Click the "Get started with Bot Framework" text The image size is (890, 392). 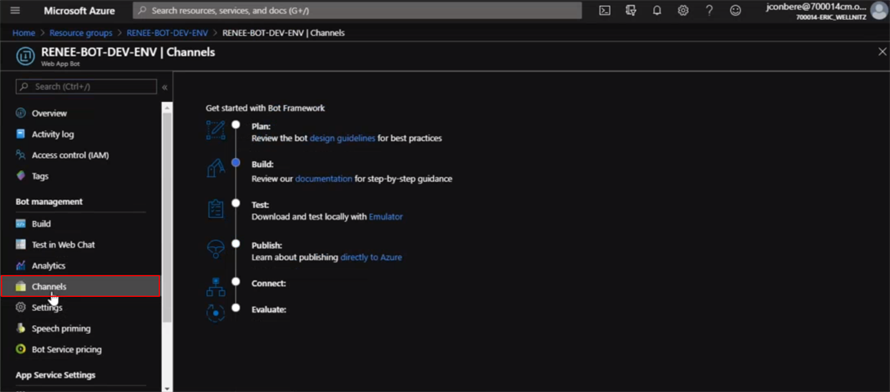tap(266, 108)
